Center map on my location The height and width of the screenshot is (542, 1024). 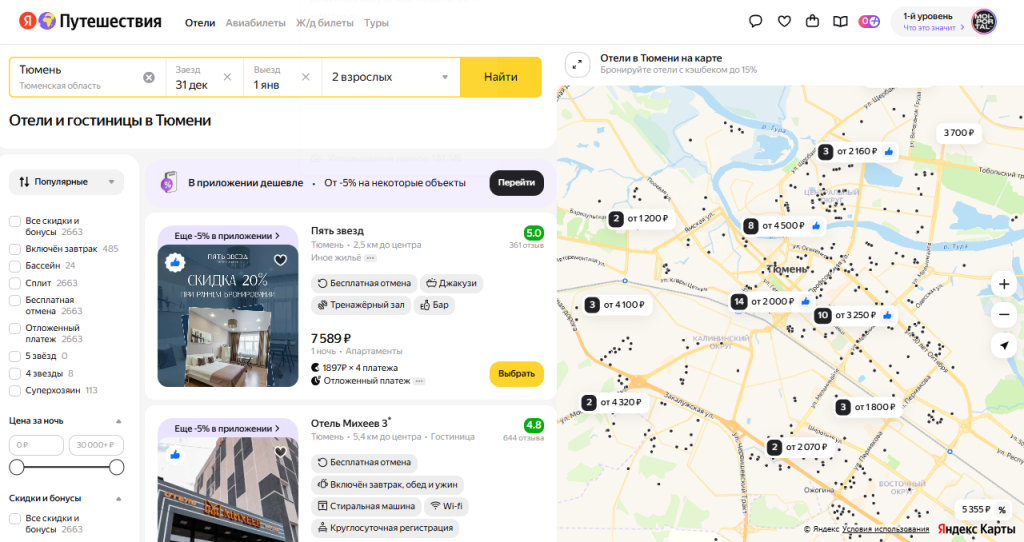tap(1004, 345)
